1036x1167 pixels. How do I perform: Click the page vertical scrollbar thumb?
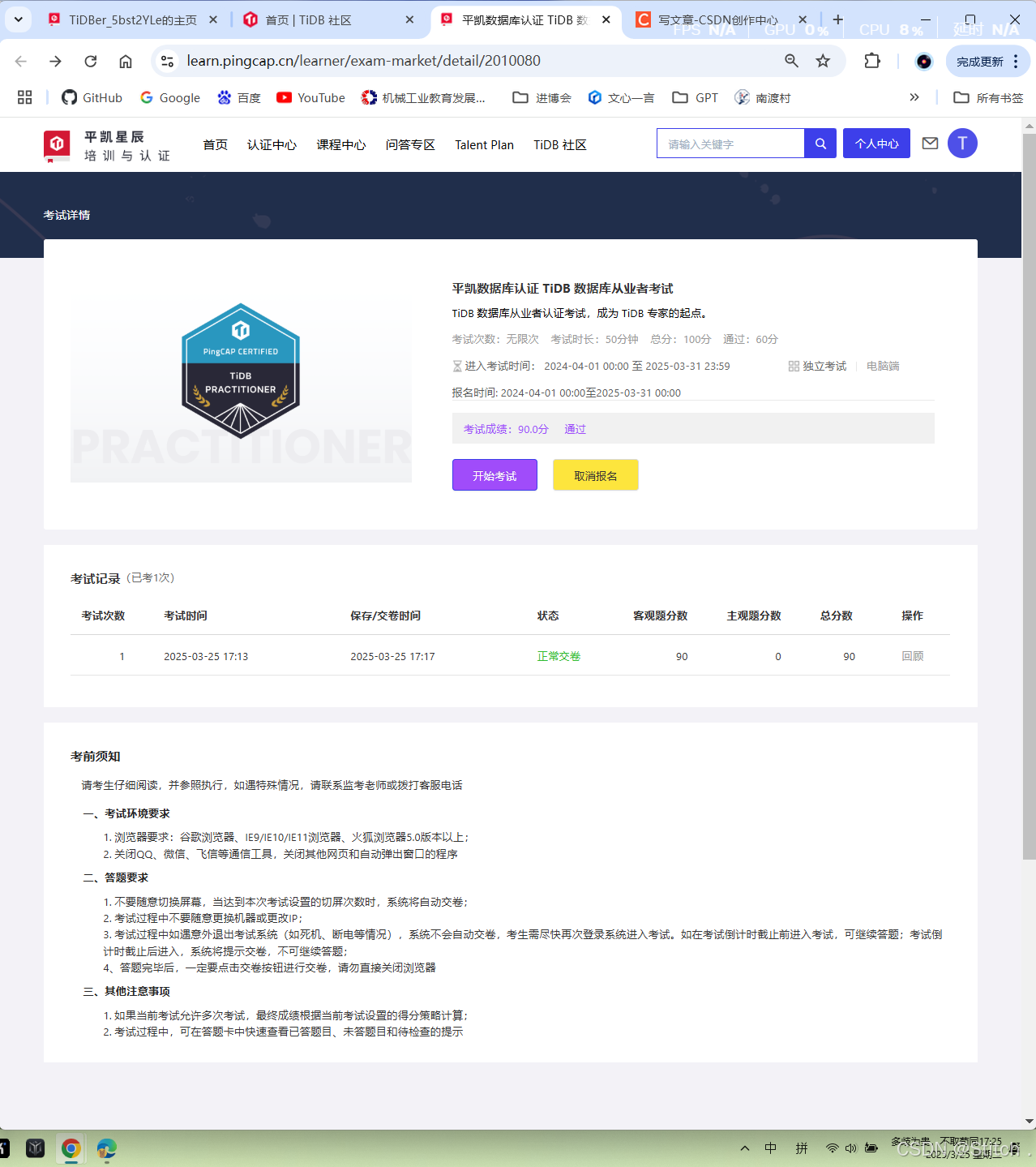pyautogui.click(x=1029, y=496)
